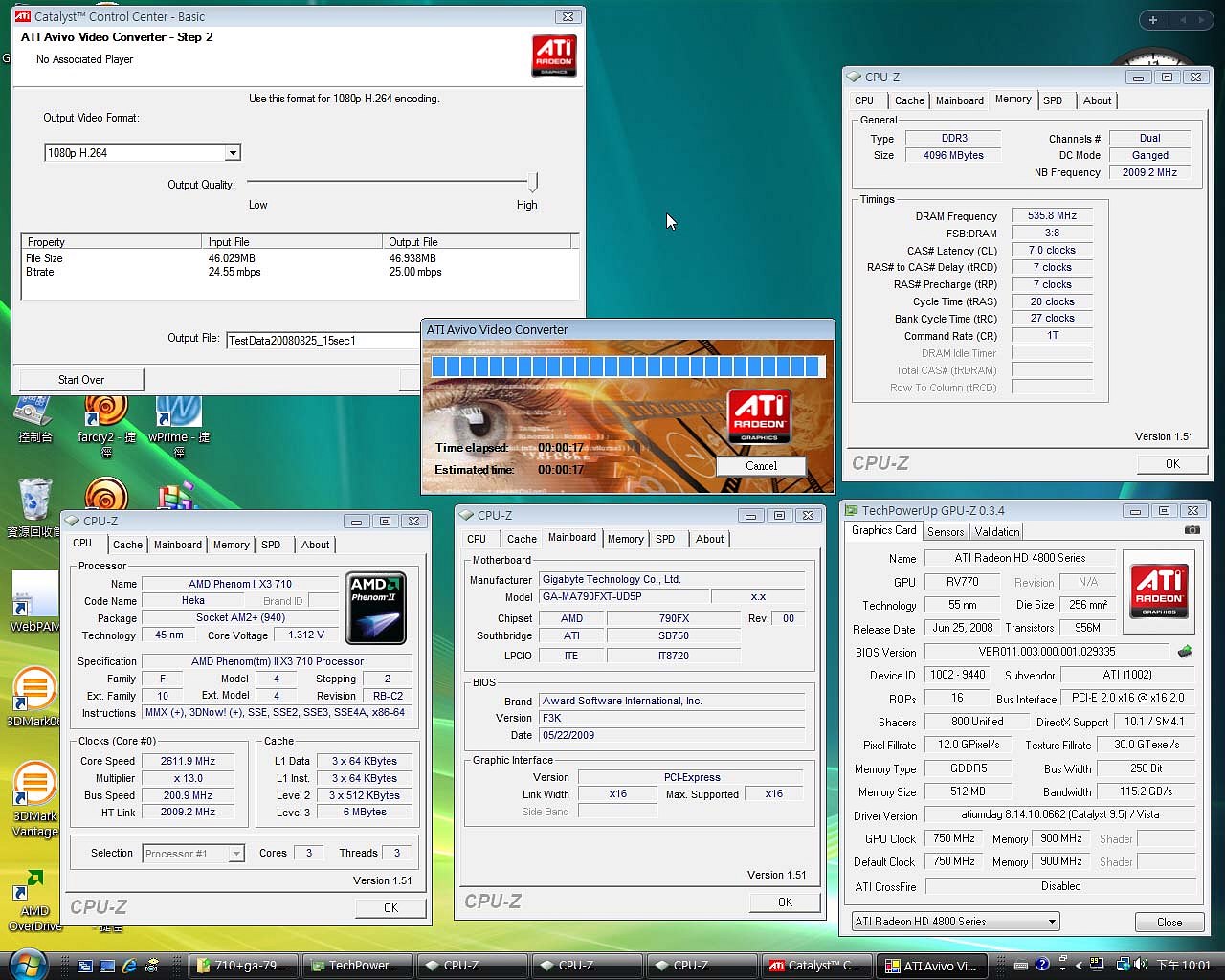Launch Internet Explorer from quick launch
Screen dimensions: 1225x980
click(129, 966)
